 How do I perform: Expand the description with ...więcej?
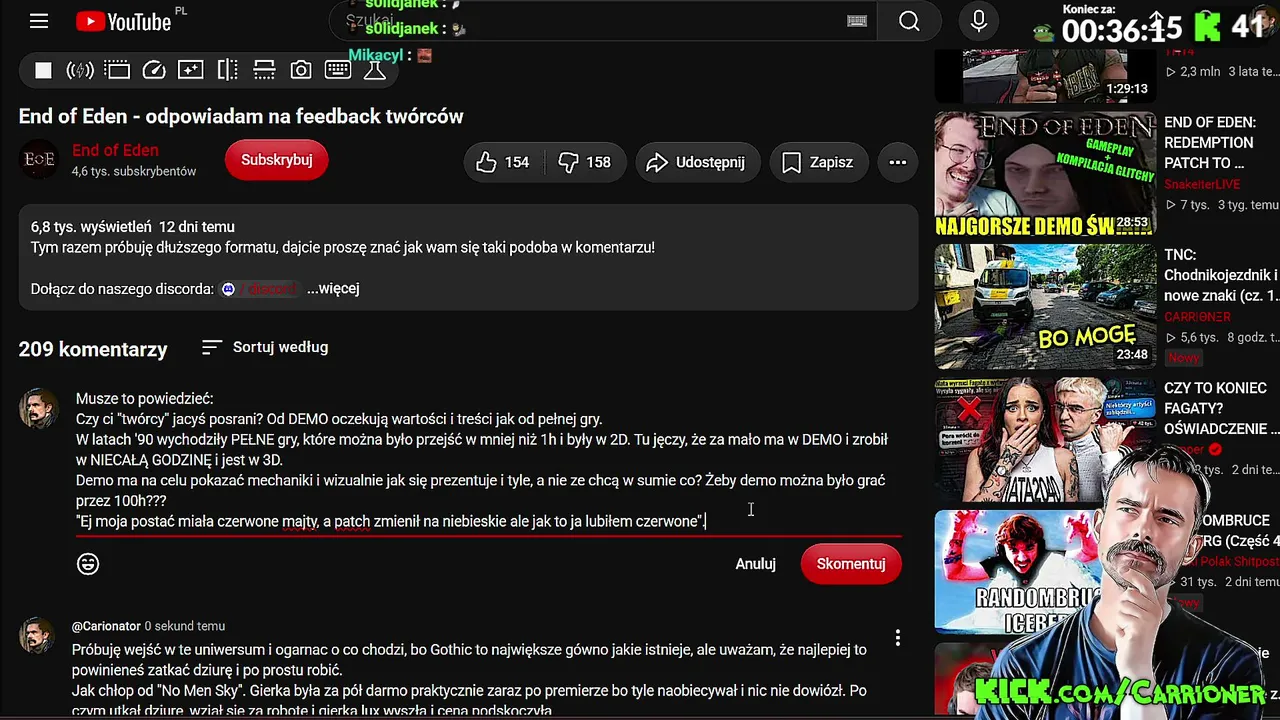coord(333,288)
